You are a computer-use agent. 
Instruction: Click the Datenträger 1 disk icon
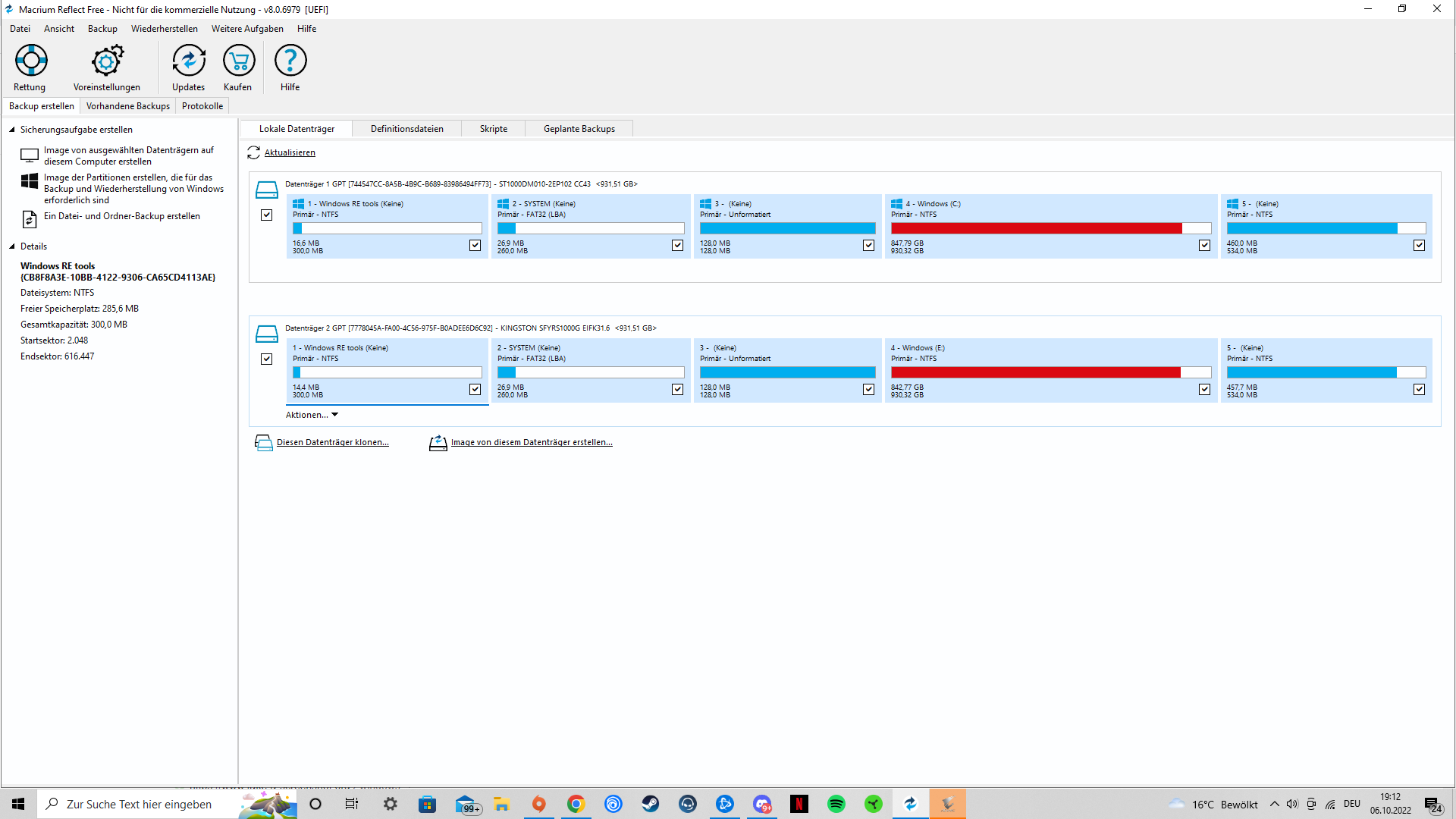(267, 190)
